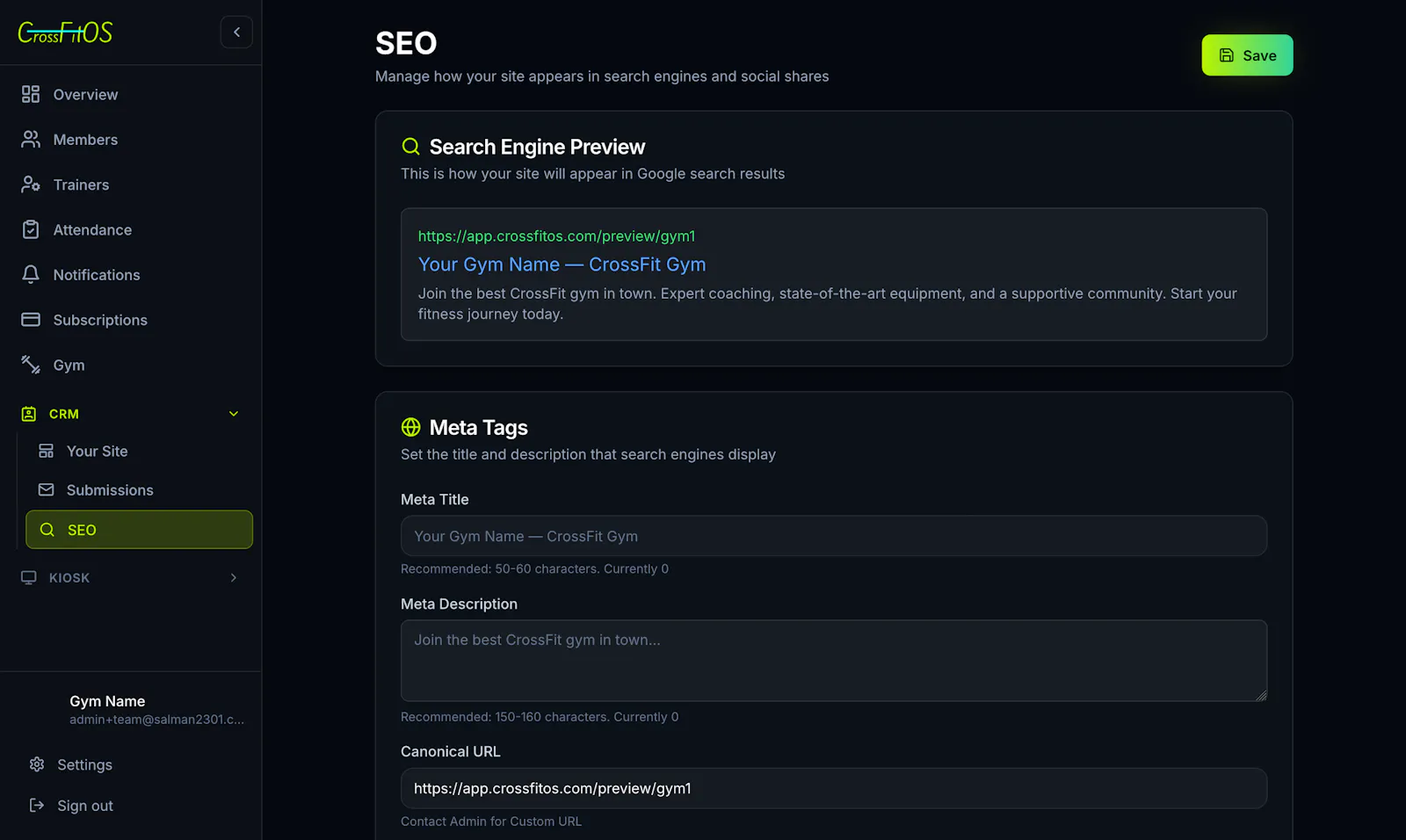Click the floppy disk icon in Save
This screenshot has width=1406, height=840.
click(1227, 55)
